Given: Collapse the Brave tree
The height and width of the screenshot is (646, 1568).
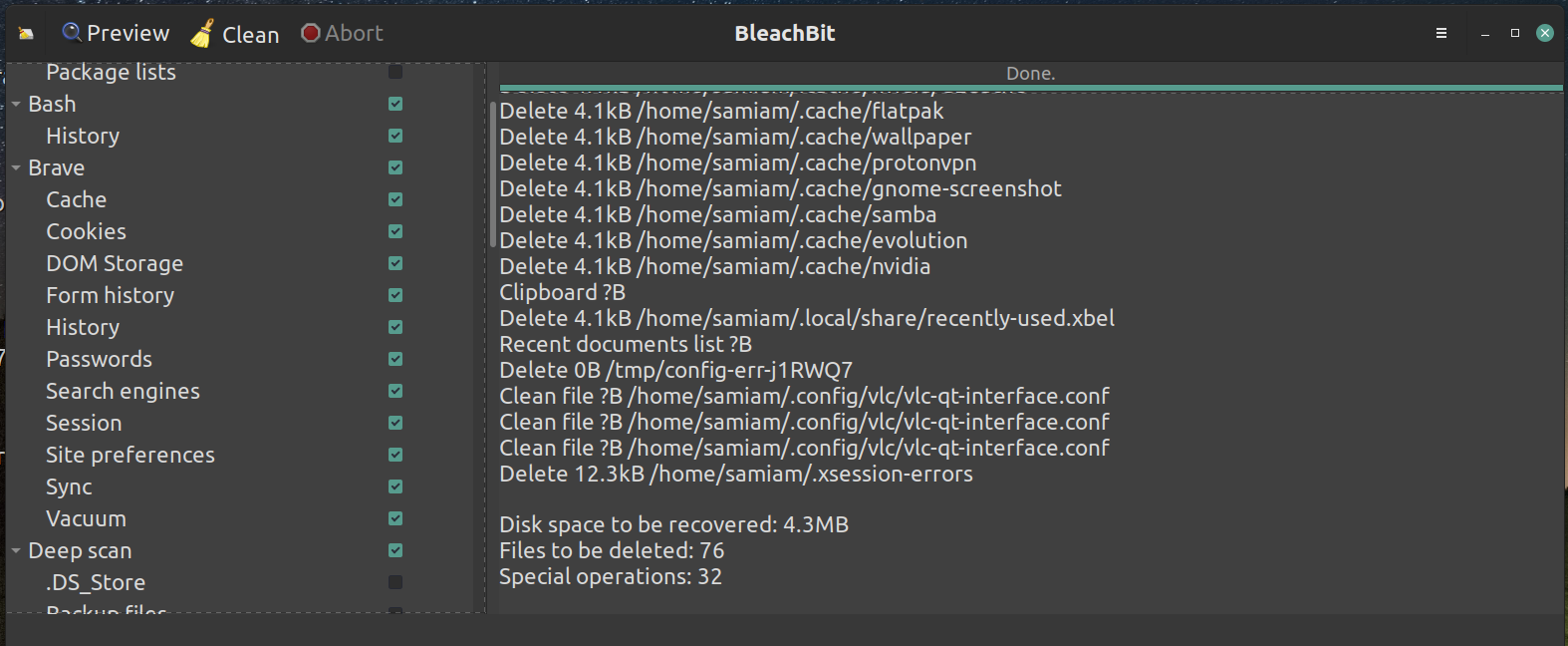Looking at the screenshot, I should coord(16,167).
